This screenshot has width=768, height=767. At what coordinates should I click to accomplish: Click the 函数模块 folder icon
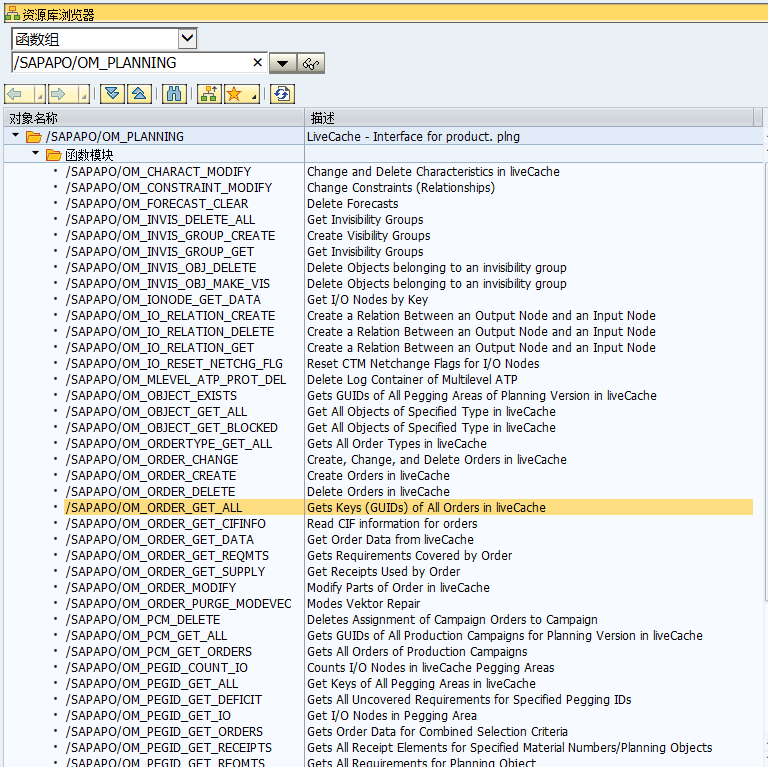click(x=53, y=155)
